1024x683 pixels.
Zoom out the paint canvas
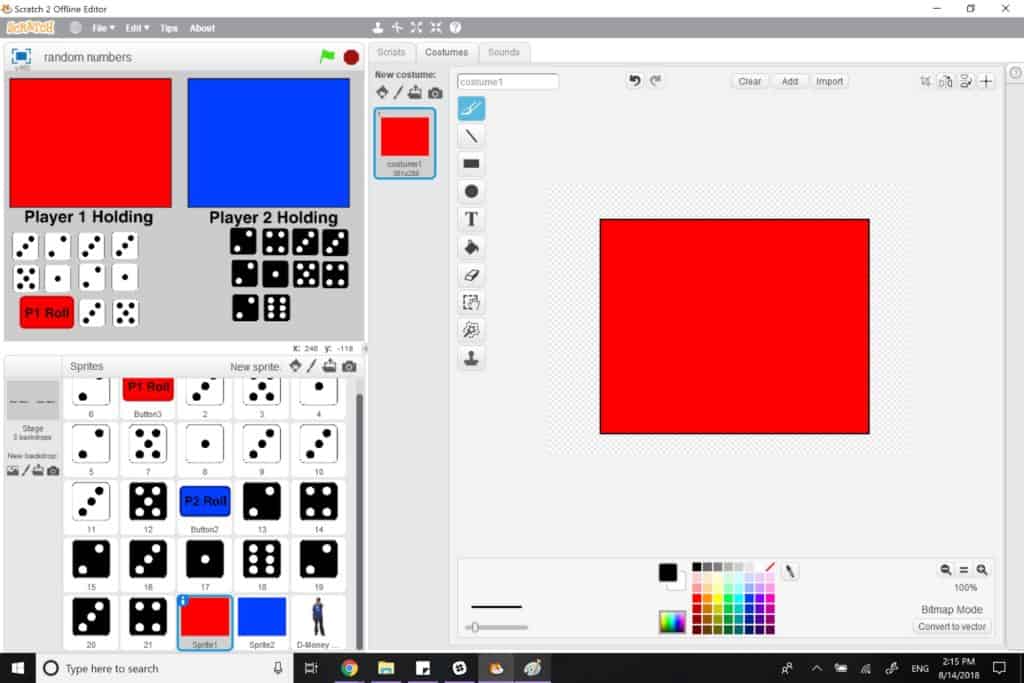pyautogui.click(x=946, y=569)
